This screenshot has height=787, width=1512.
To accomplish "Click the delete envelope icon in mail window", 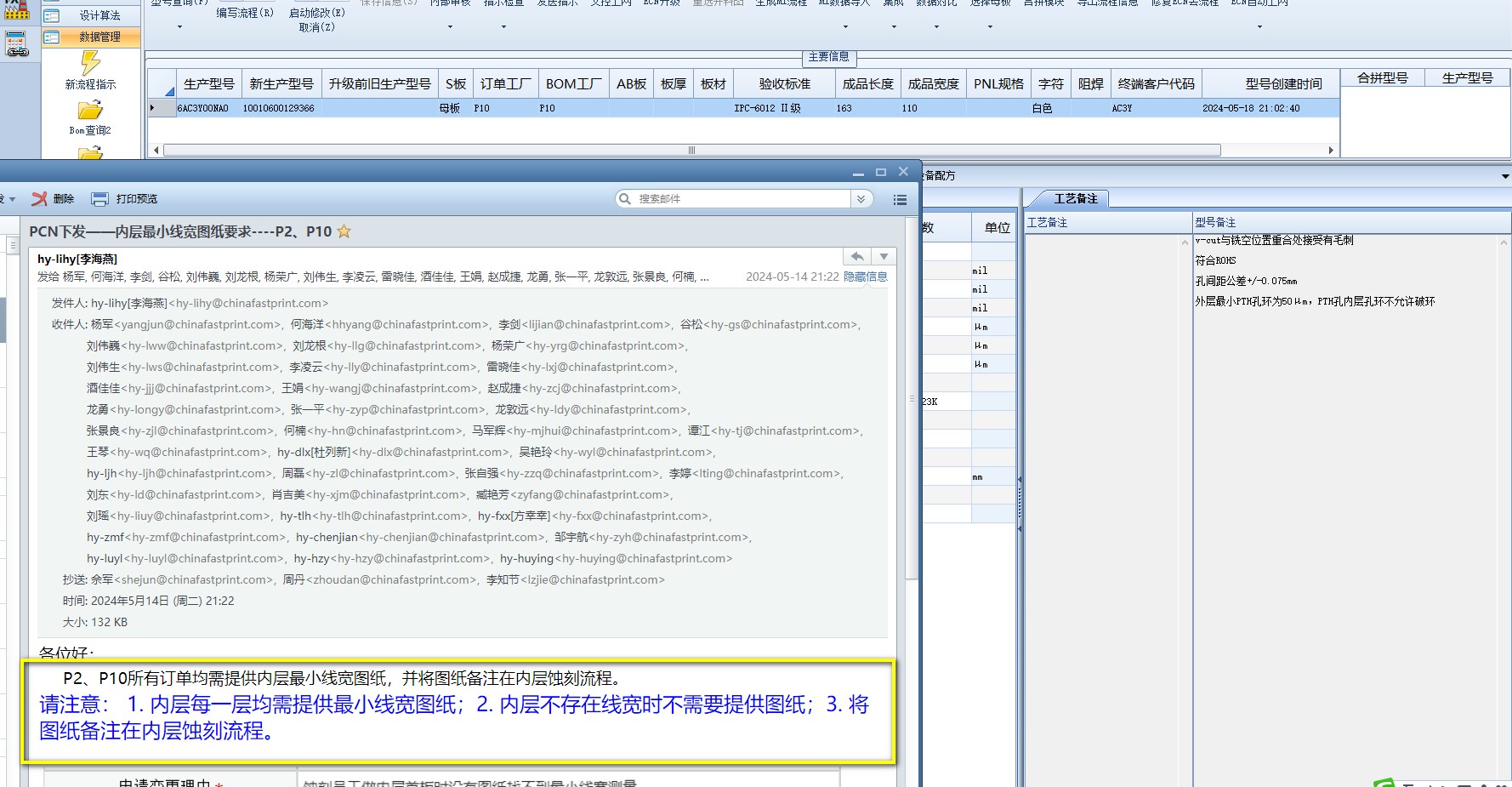I will 39,198.
